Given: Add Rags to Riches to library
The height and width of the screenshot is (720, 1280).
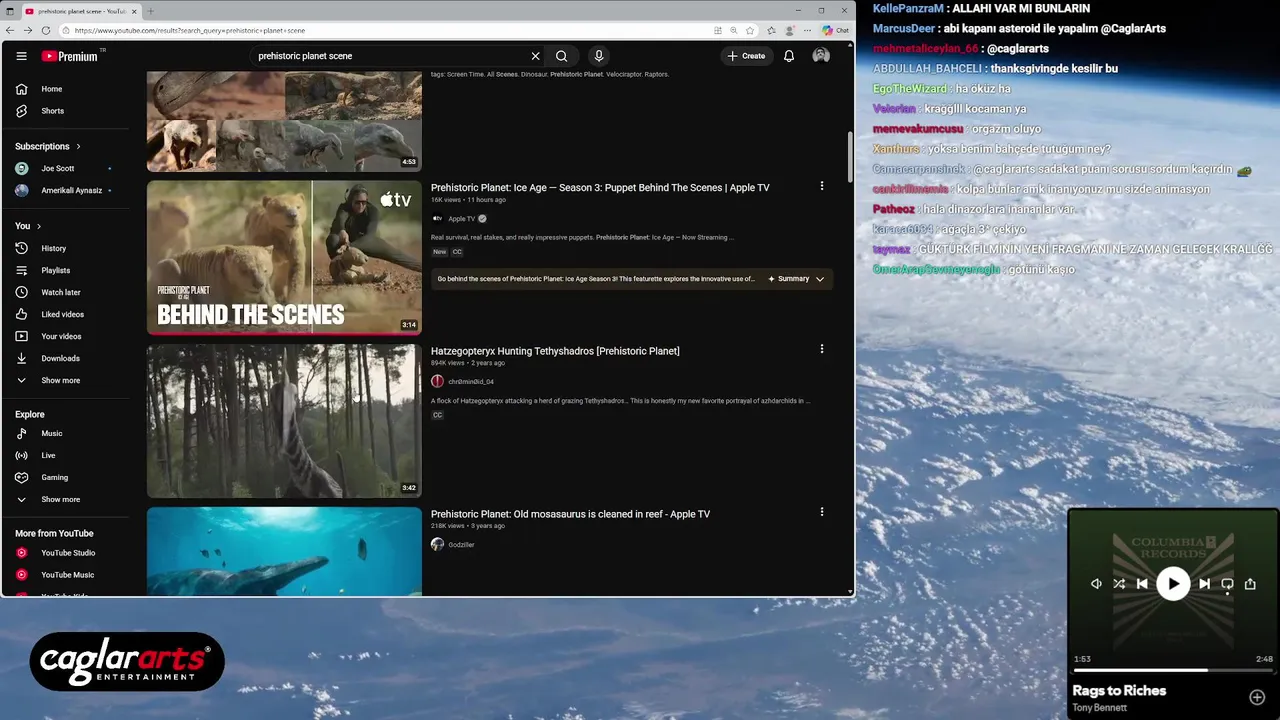Looking at the screenshot, I should click(x=1257, y=697).
